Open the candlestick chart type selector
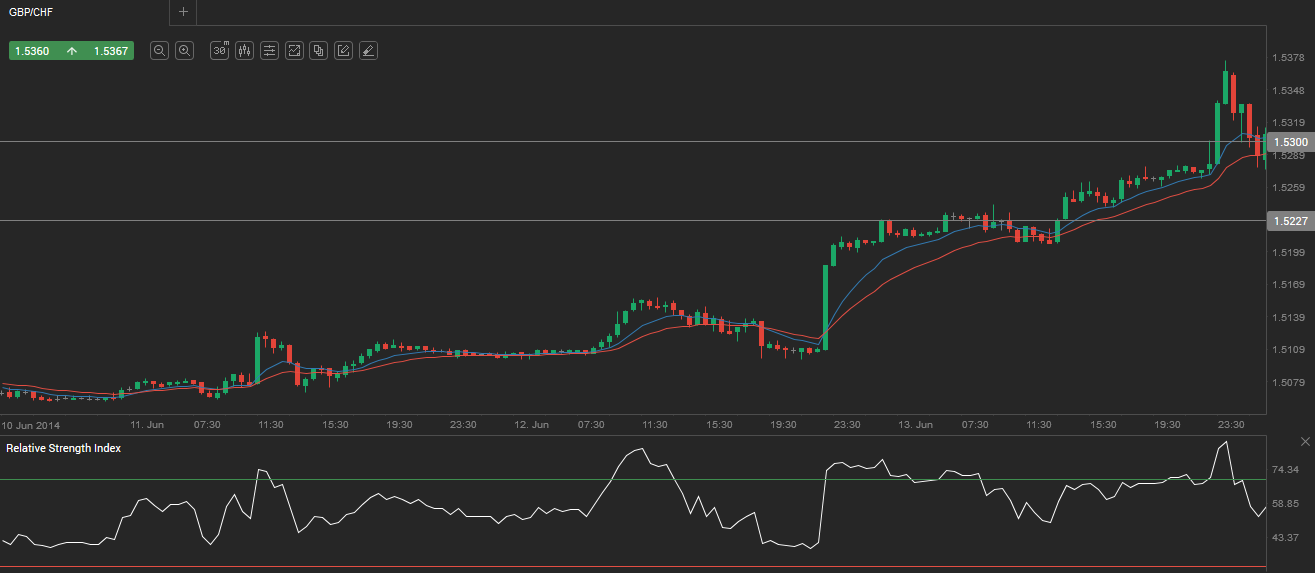 point(244,50)
